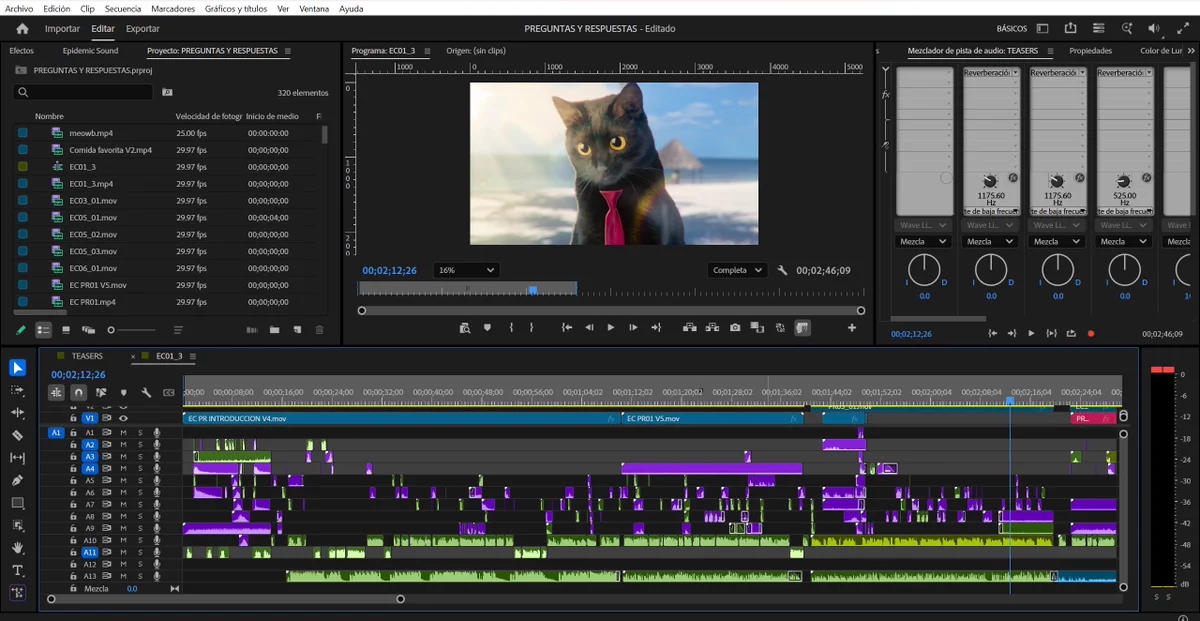The image size is (1200, 621).
Task: Open the Archivo menu
Action: (19, 8)
